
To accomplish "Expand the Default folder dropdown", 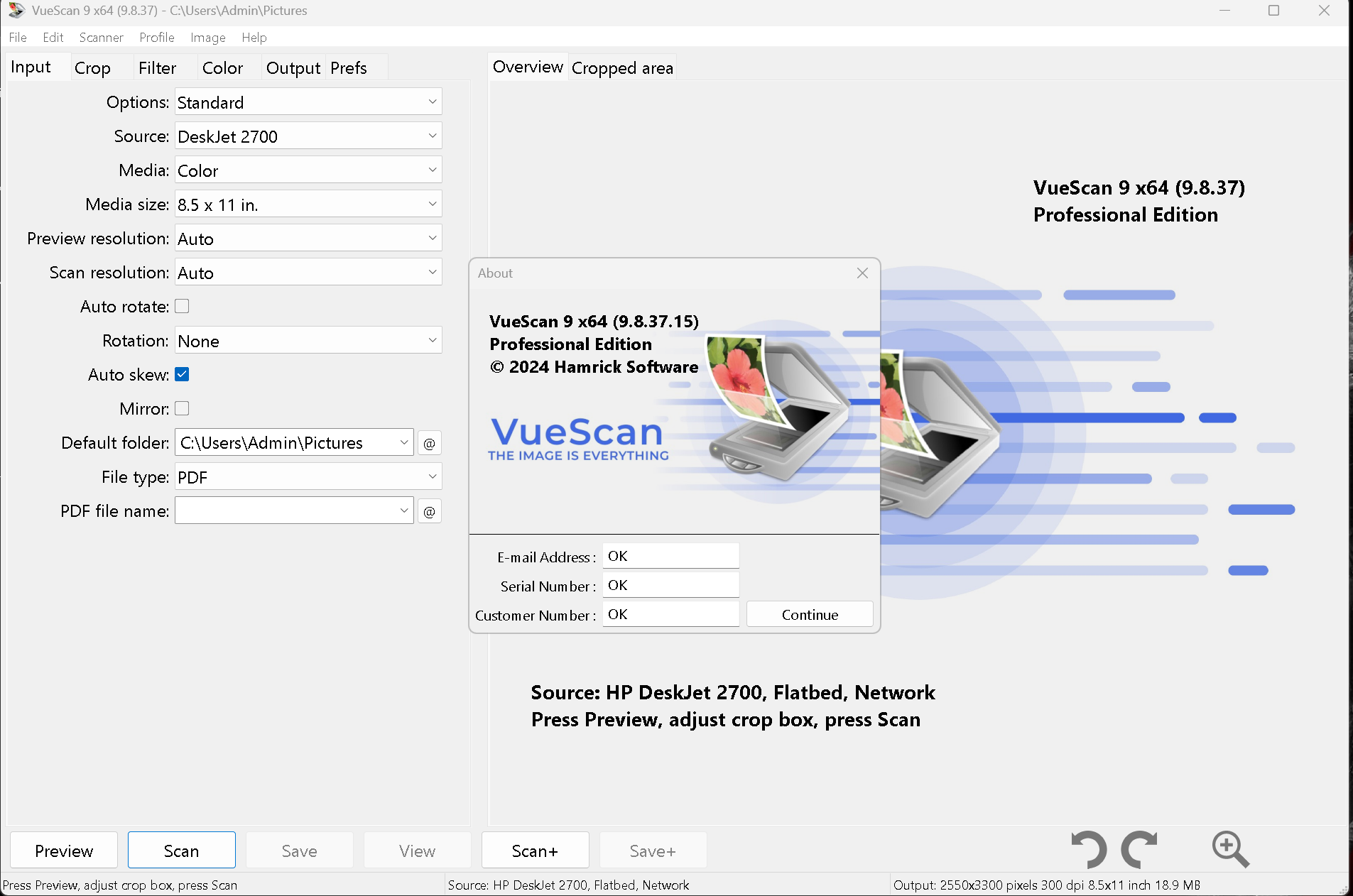I will coord(403,442).
